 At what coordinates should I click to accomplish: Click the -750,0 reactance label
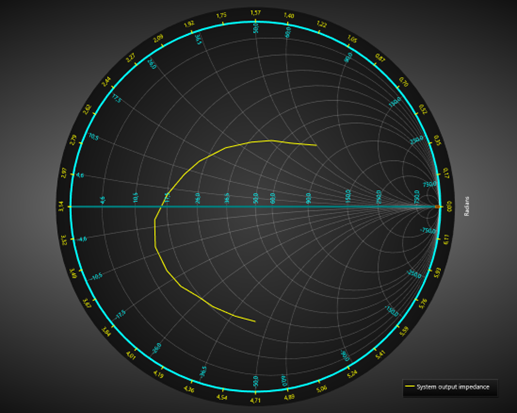click(427, 230)
